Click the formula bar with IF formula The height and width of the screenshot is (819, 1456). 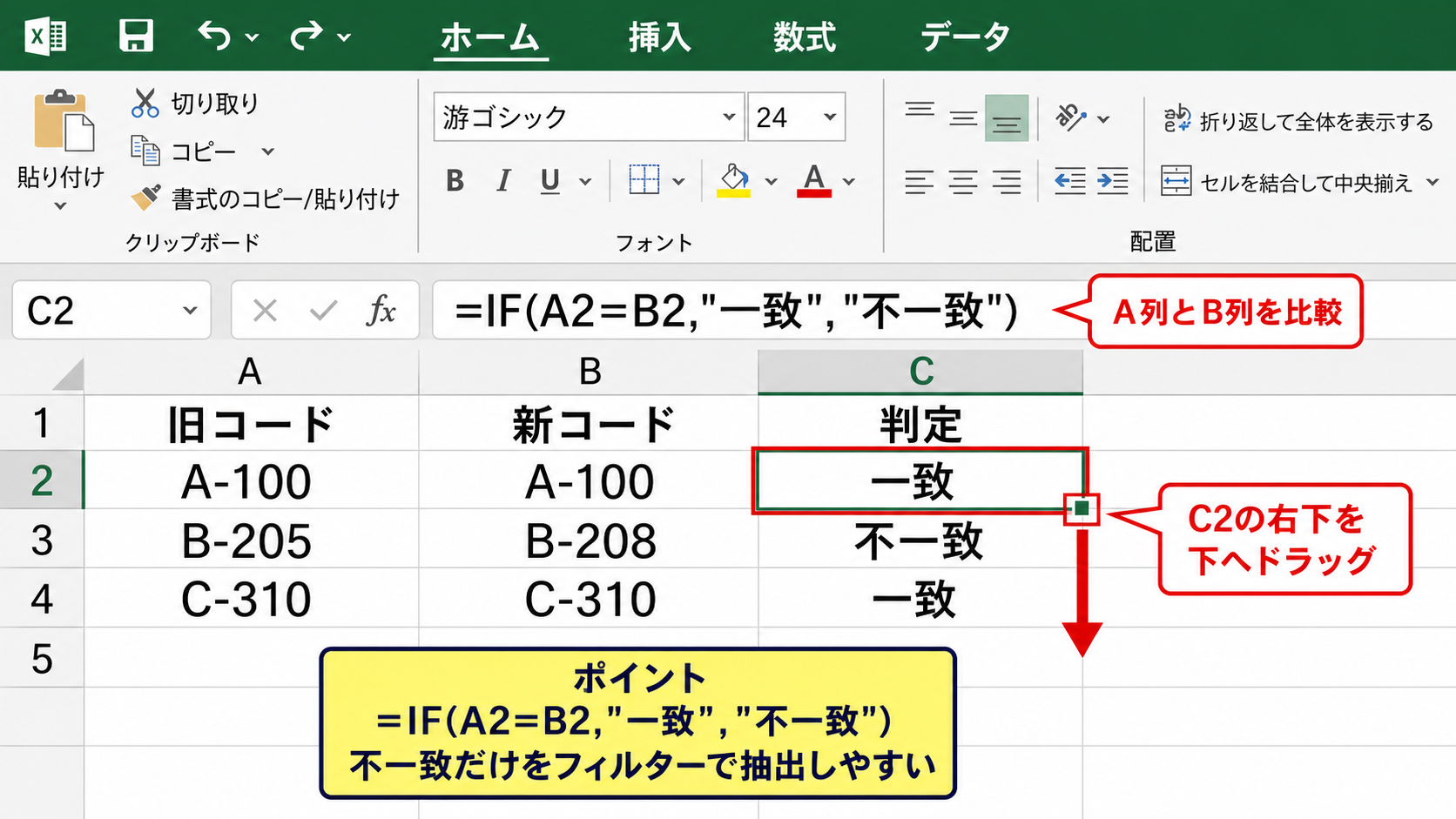pyautogui.click(x=737, y=311)
